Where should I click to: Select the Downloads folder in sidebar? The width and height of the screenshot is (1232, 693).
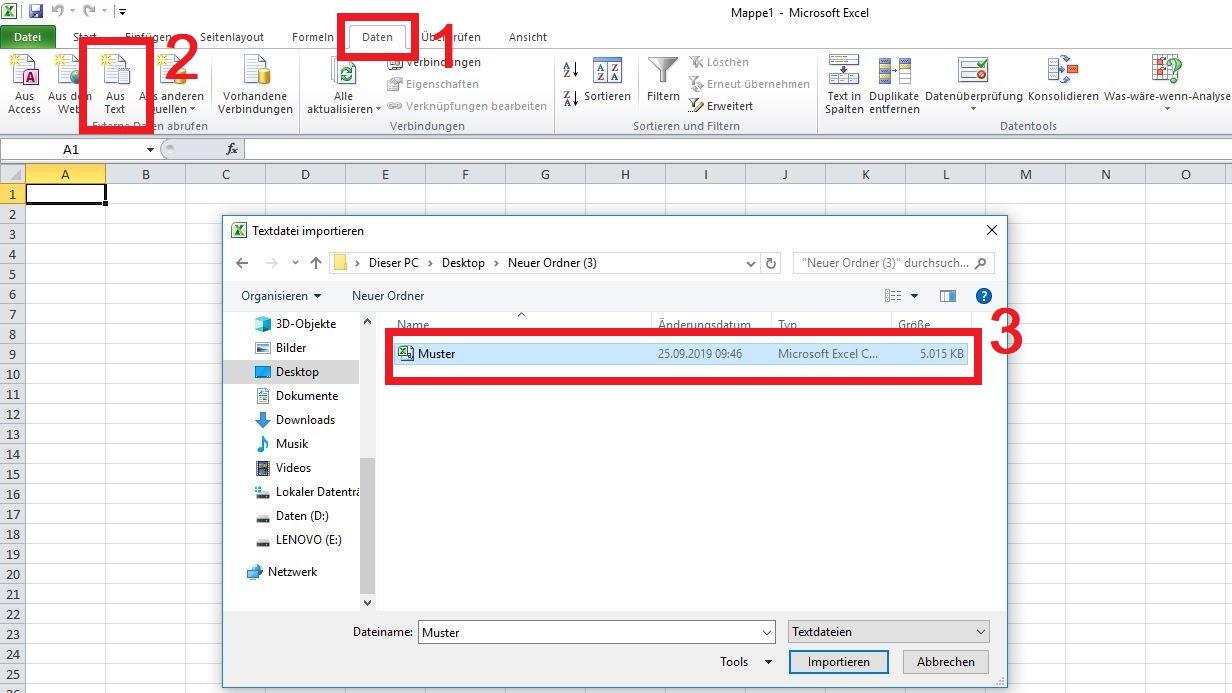(305, 420)
